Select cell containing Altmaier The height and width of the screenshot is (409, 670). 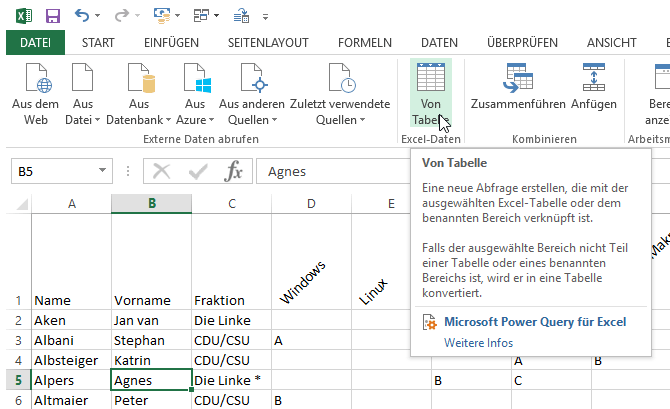(71, 400)
